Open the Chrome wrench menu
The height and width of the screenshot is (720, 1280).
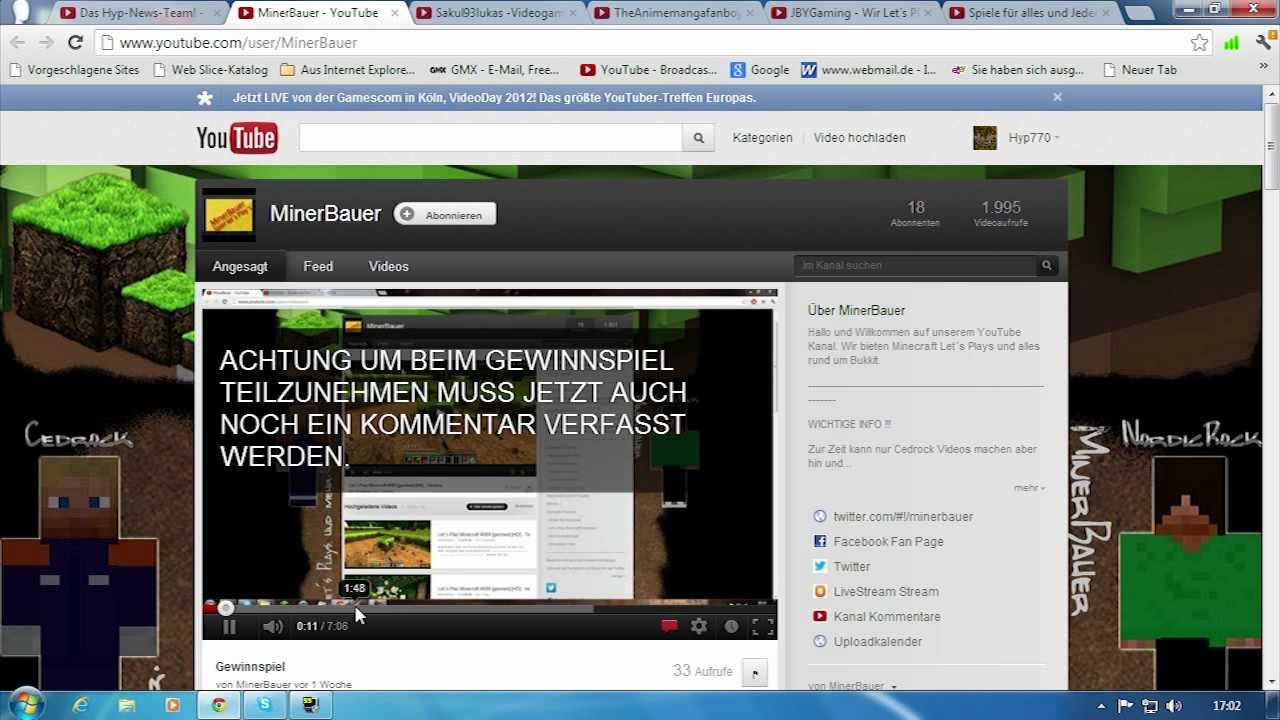pos(1263,43)
